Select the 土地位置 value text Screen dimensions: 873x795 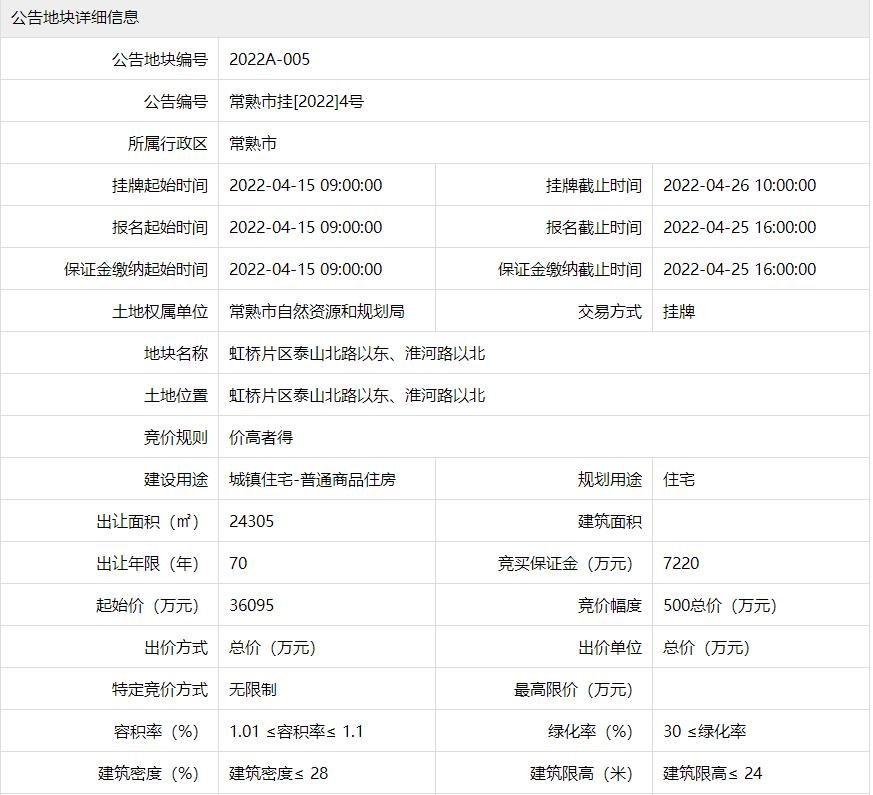pos(357,396)
